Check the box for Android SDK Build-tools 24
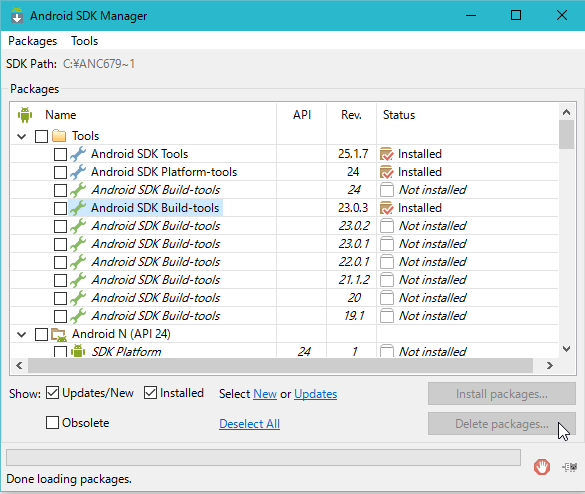This screenshot has height=494, width=585. pyautogui.click(x=60, y=190)
